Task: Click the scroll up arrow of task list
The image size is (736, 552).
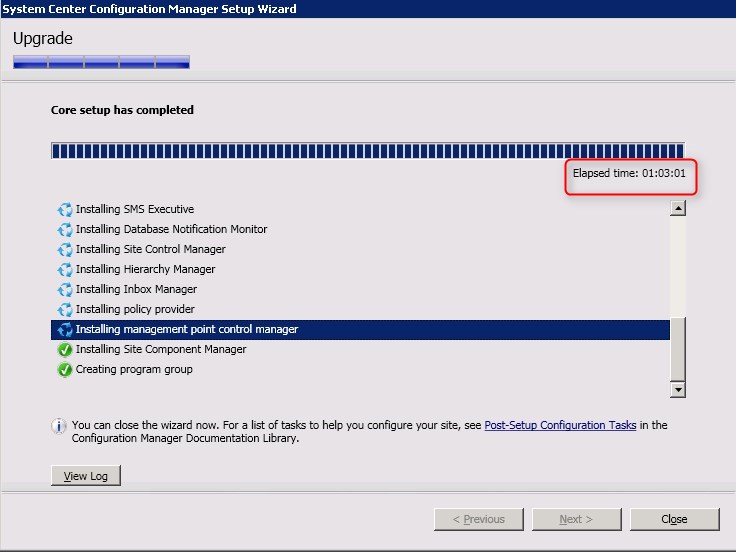Action: pos(678,208)
